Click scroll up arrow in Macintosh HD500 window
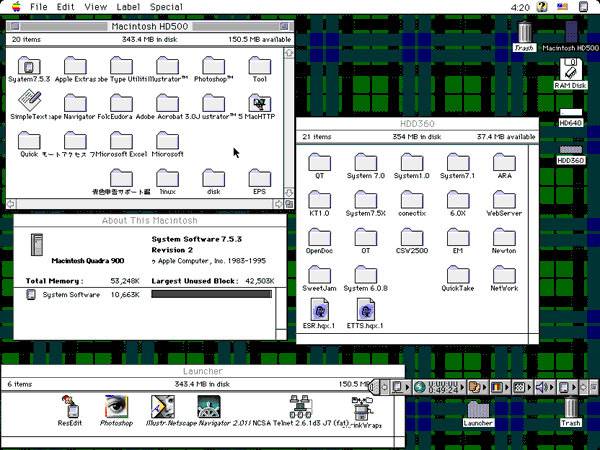This screenshot has width=600, height=450. (x=289, y=53)
